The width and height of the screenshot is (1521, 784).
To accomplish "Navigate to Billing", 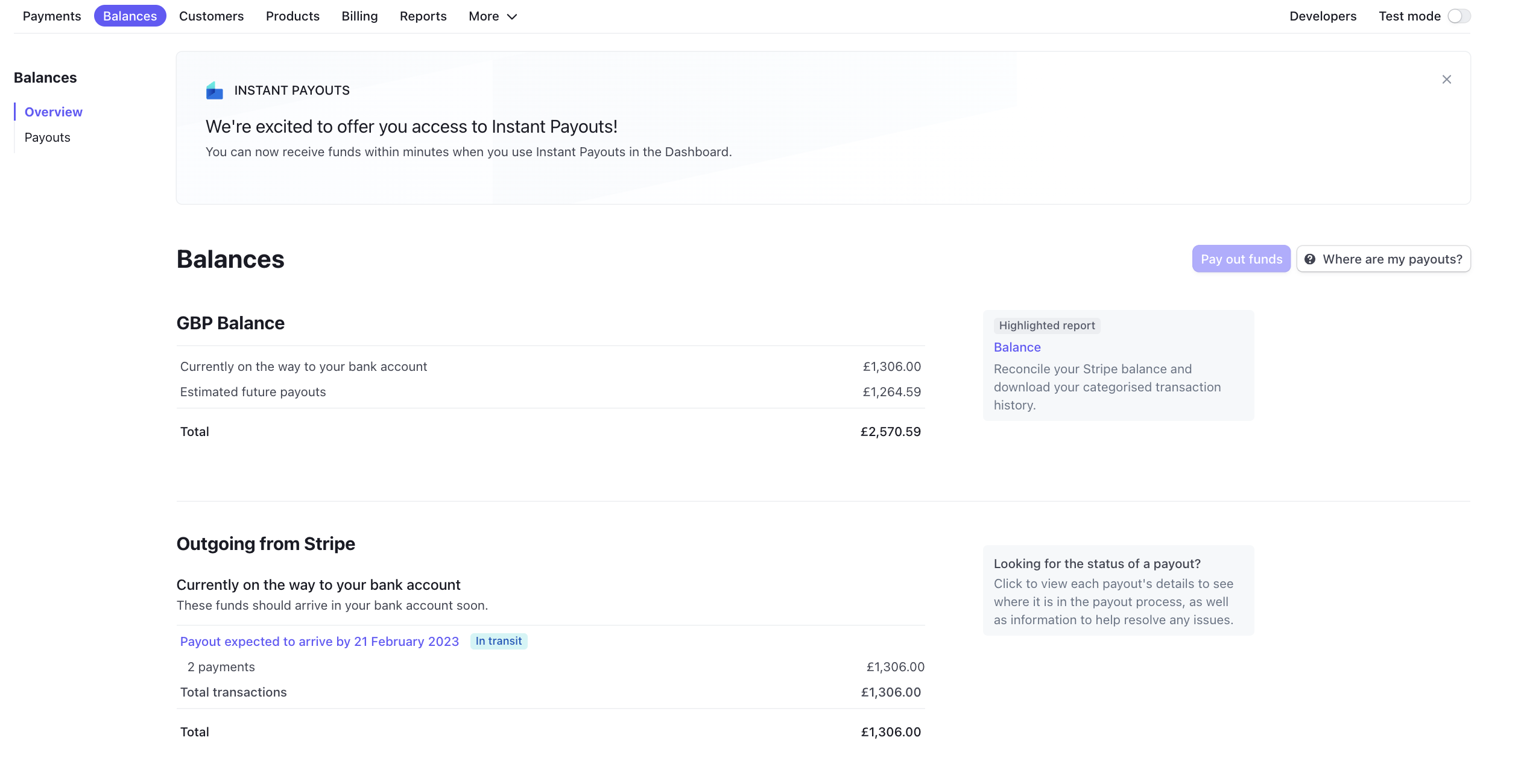I will pyautogui.click(x=359, y=16).
